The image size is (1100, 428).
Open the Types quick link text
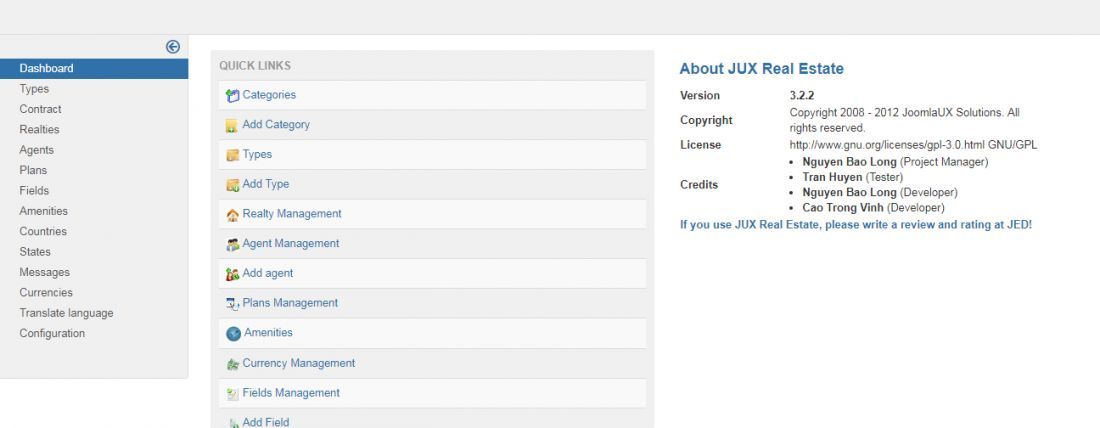pos(257,154)
